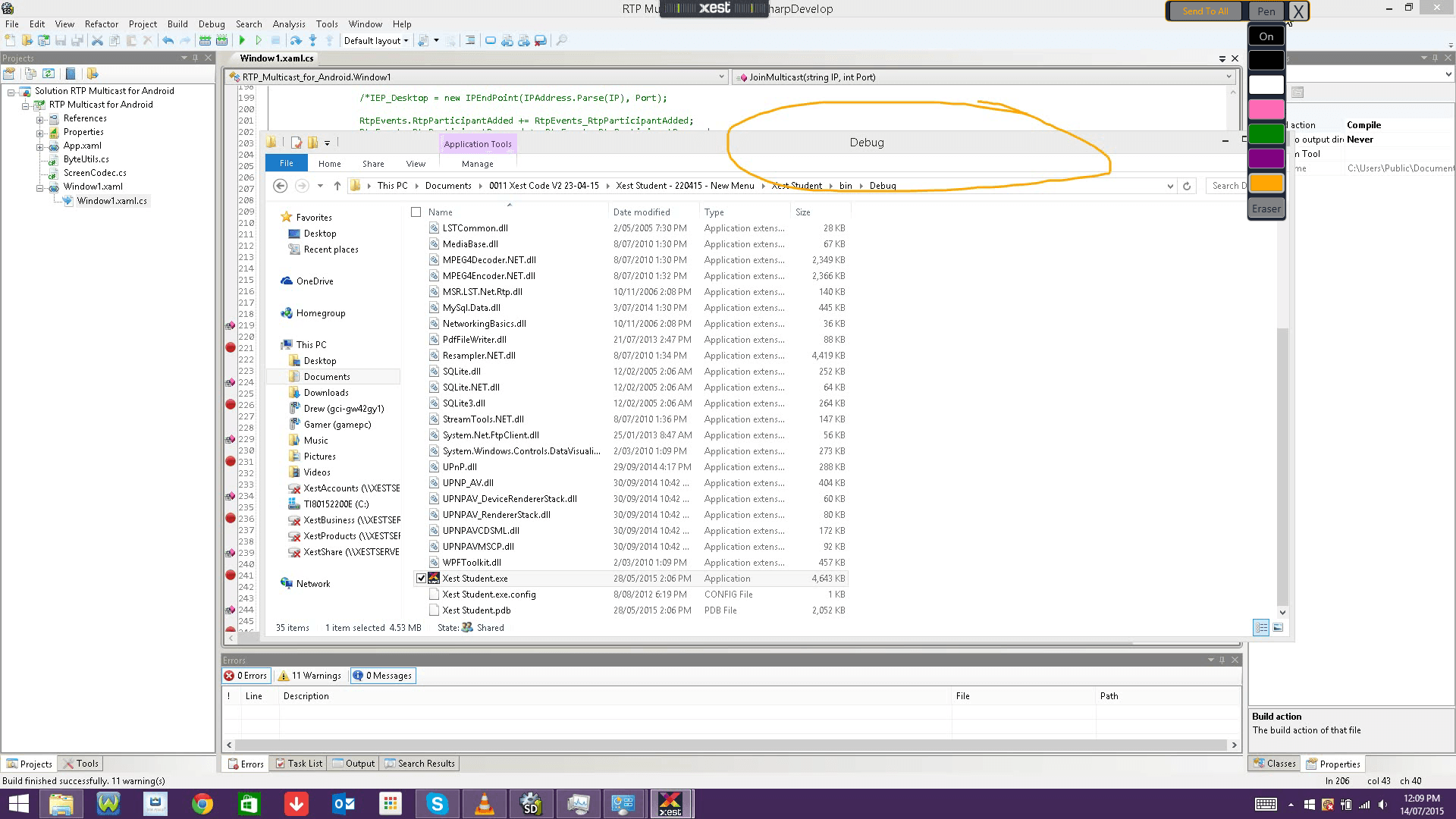Open the class selector dropdown RTP_Multicast_for_Android.Window1
The height and width of the screenshot is (819, 1456).
pyautogui.click(x=721, y=77)
